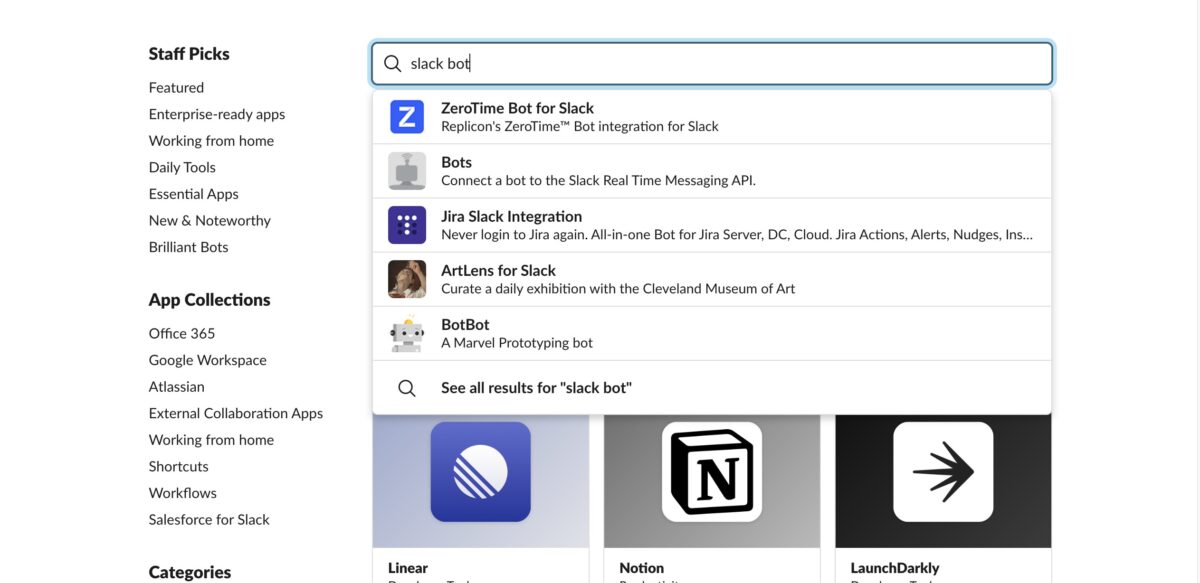Browse the Shortcuts collection

(179, 466)
